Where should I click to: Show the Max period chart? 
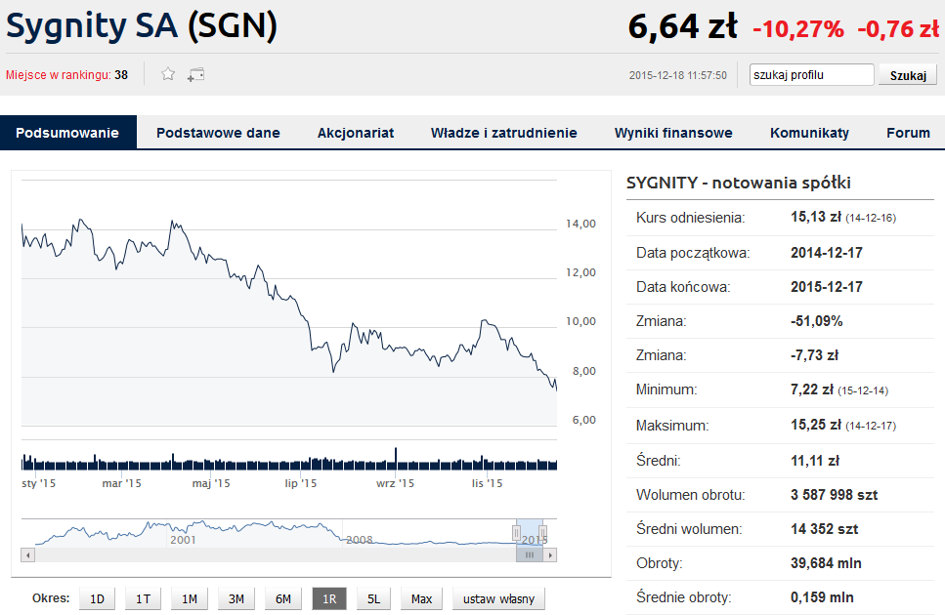point(421,599)
